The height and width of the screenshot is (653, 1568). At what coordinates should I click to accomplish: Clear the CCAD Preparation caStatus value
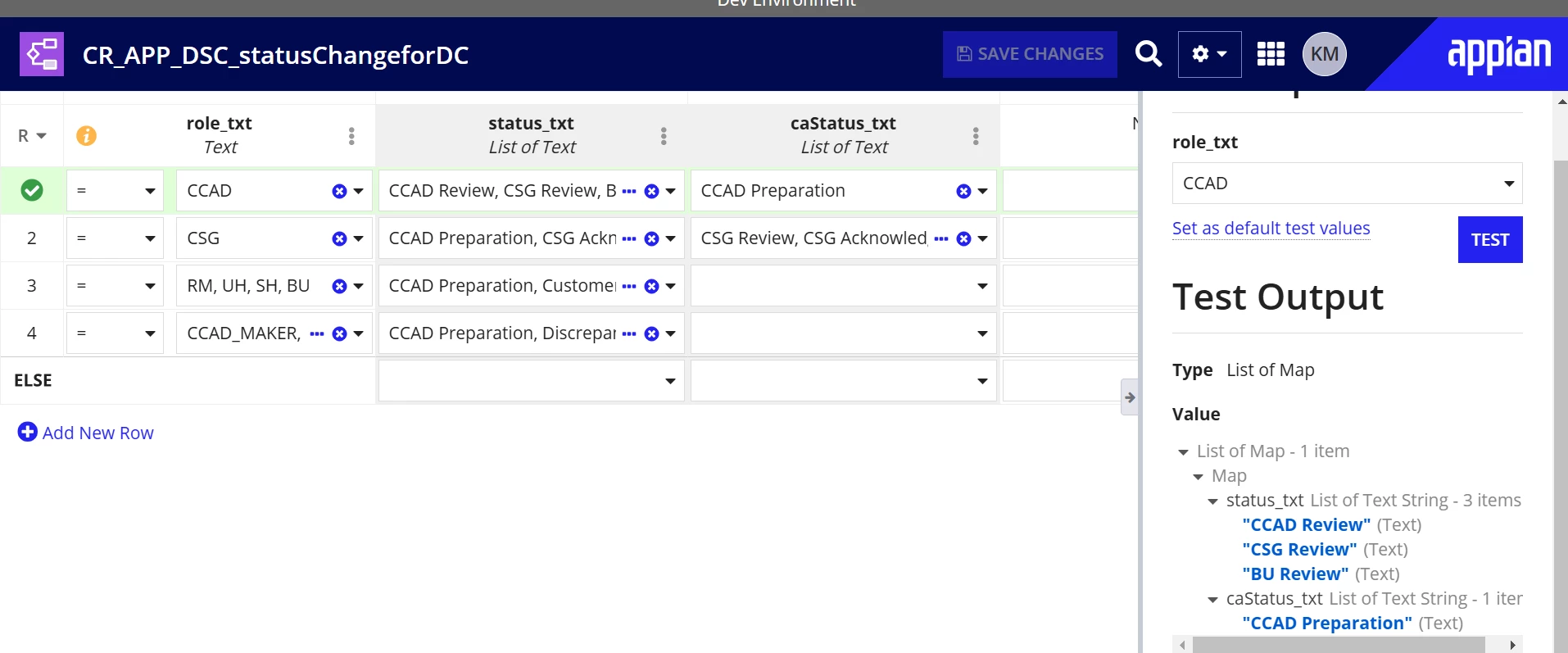(x=963, y=191)
